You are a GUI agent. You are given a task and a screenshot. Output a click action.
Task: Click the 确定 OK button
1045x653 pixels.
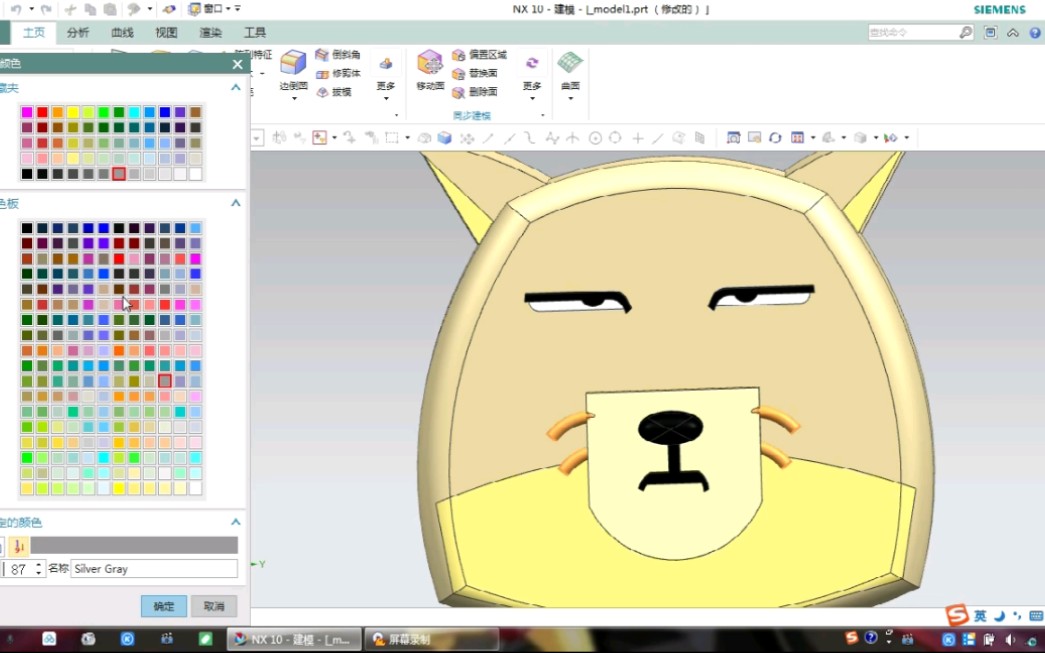(x=164, y=606)
